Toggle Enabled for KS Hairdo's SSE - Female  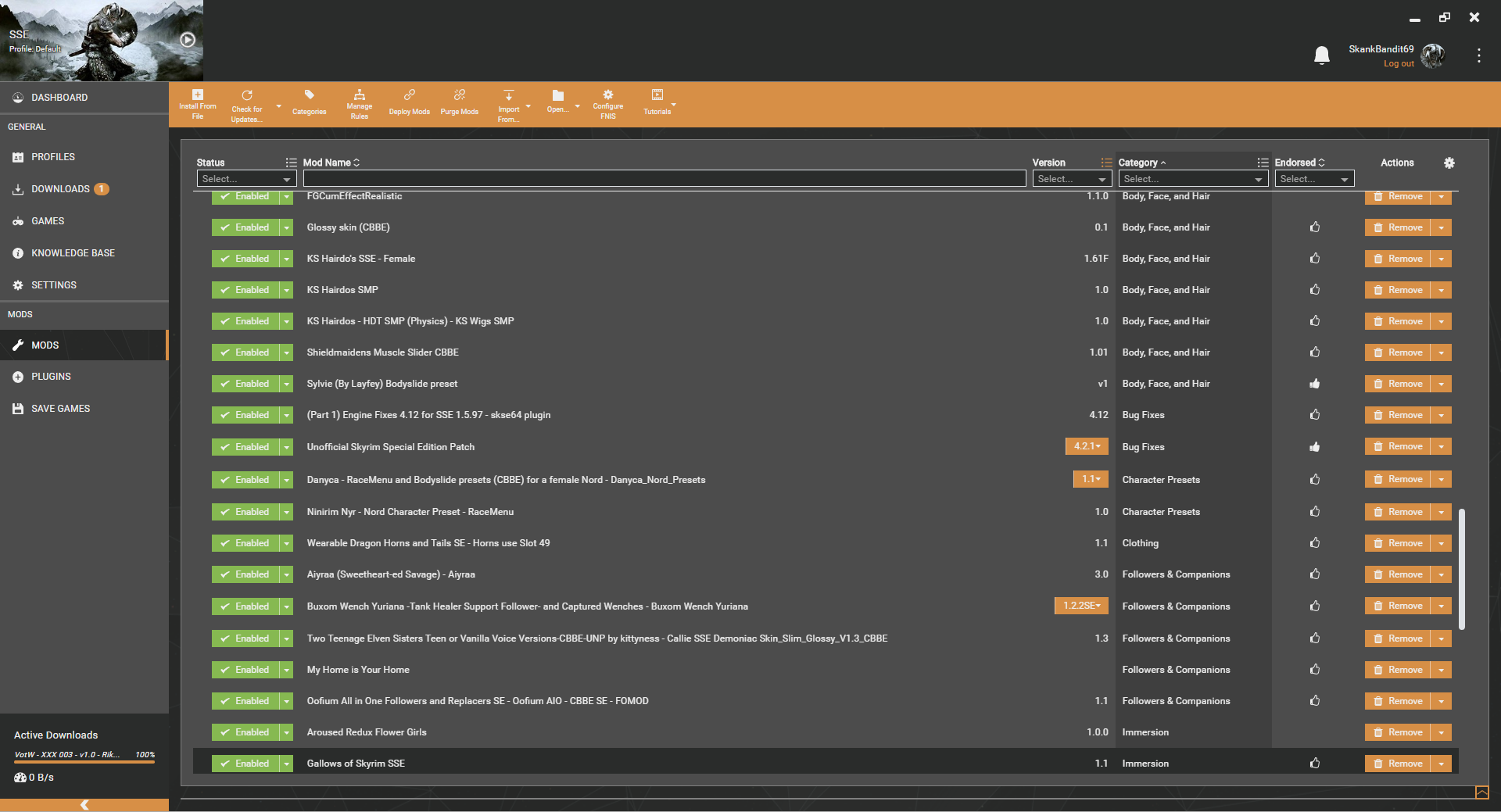[x=245, y=259]
